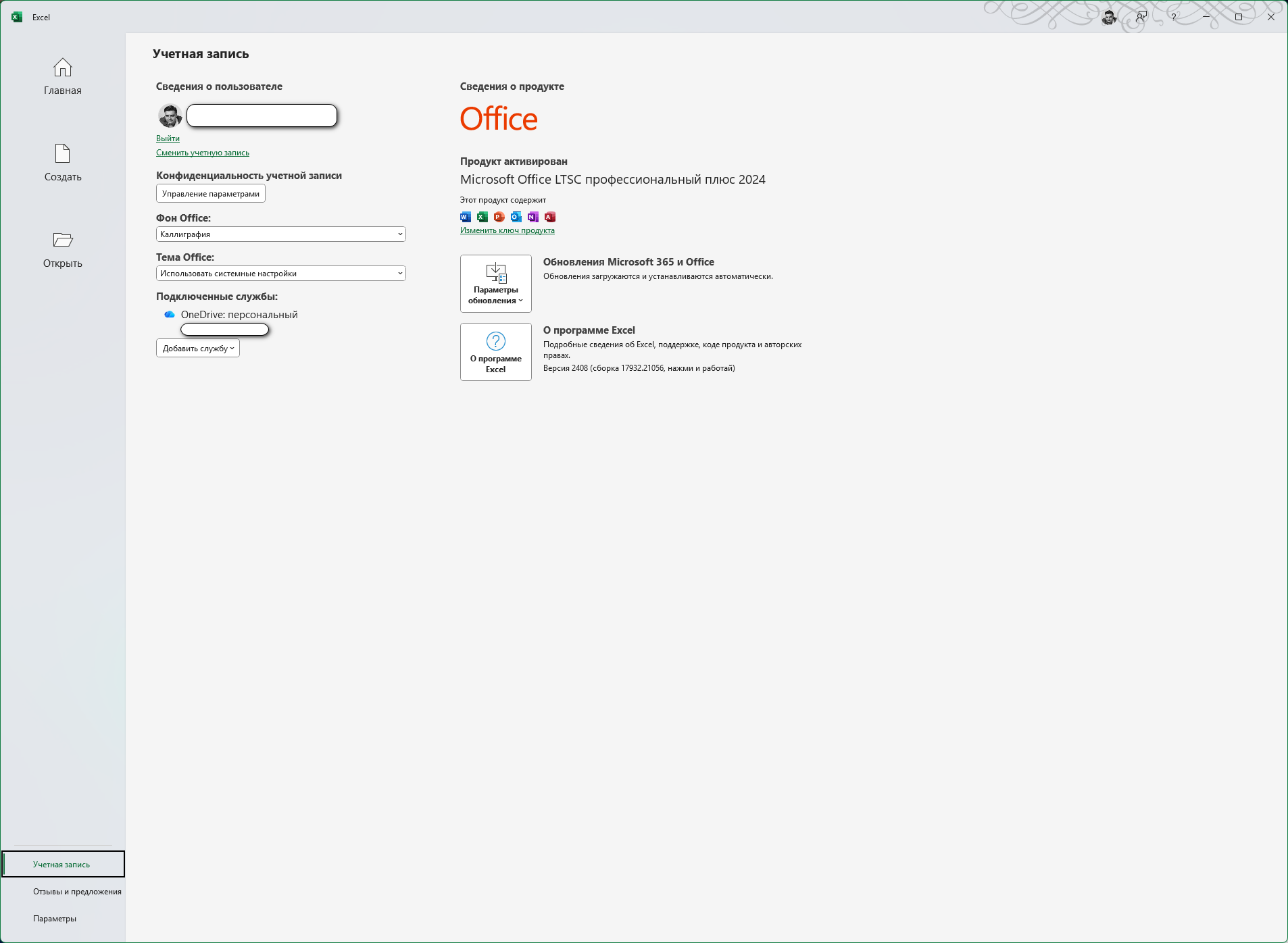Viewport: 1288px width, 943px height.
Task: Click Изменить ключ продукта link
Action: coord(507,230)
